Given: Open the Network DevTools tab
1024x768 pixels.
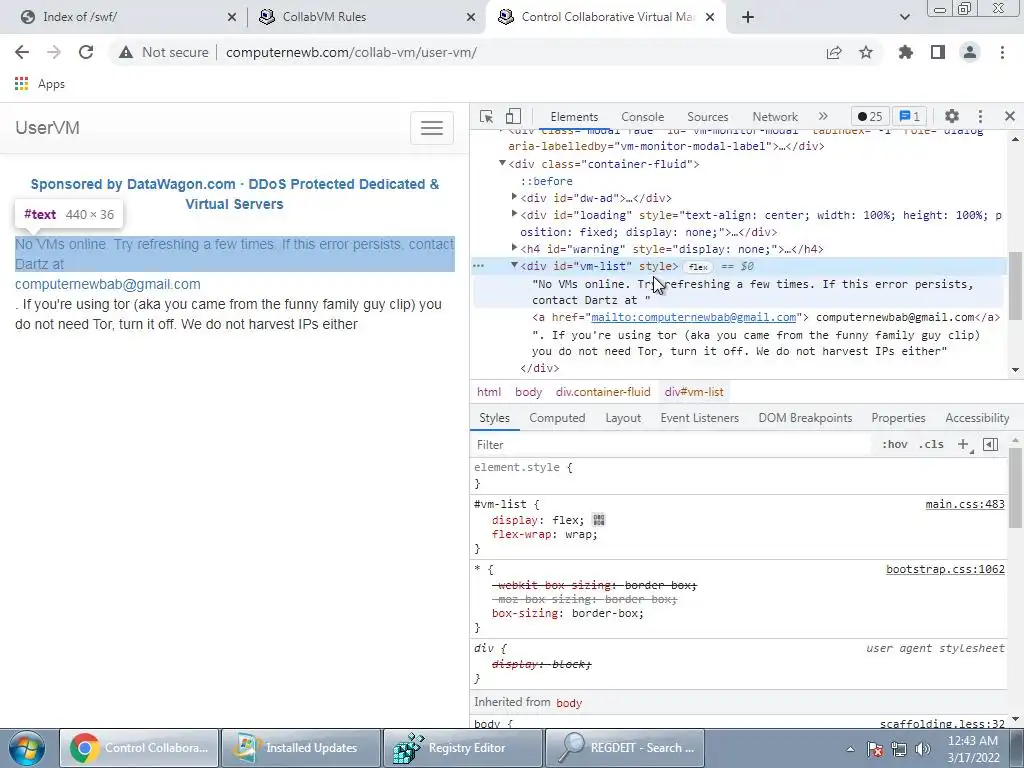Looking at the screenshot, I should point(775,116).
